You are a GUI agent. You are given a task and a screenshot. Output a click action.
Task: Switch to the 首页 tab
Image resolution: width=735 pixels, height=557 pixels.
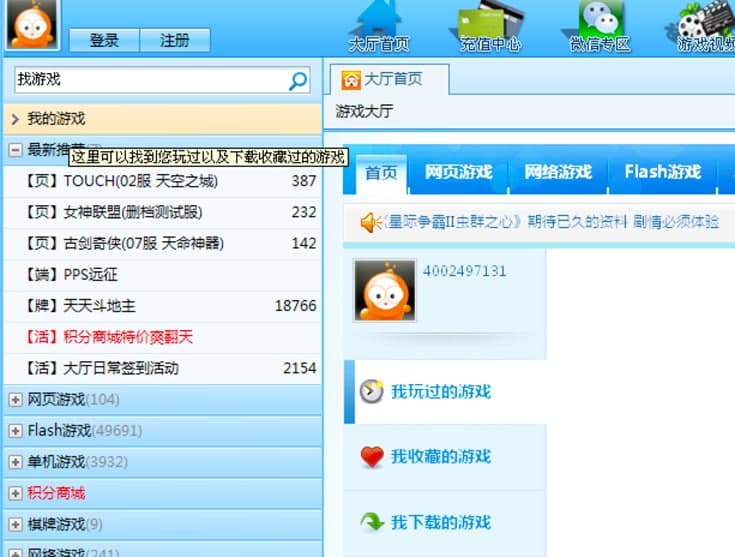(381, 173)
